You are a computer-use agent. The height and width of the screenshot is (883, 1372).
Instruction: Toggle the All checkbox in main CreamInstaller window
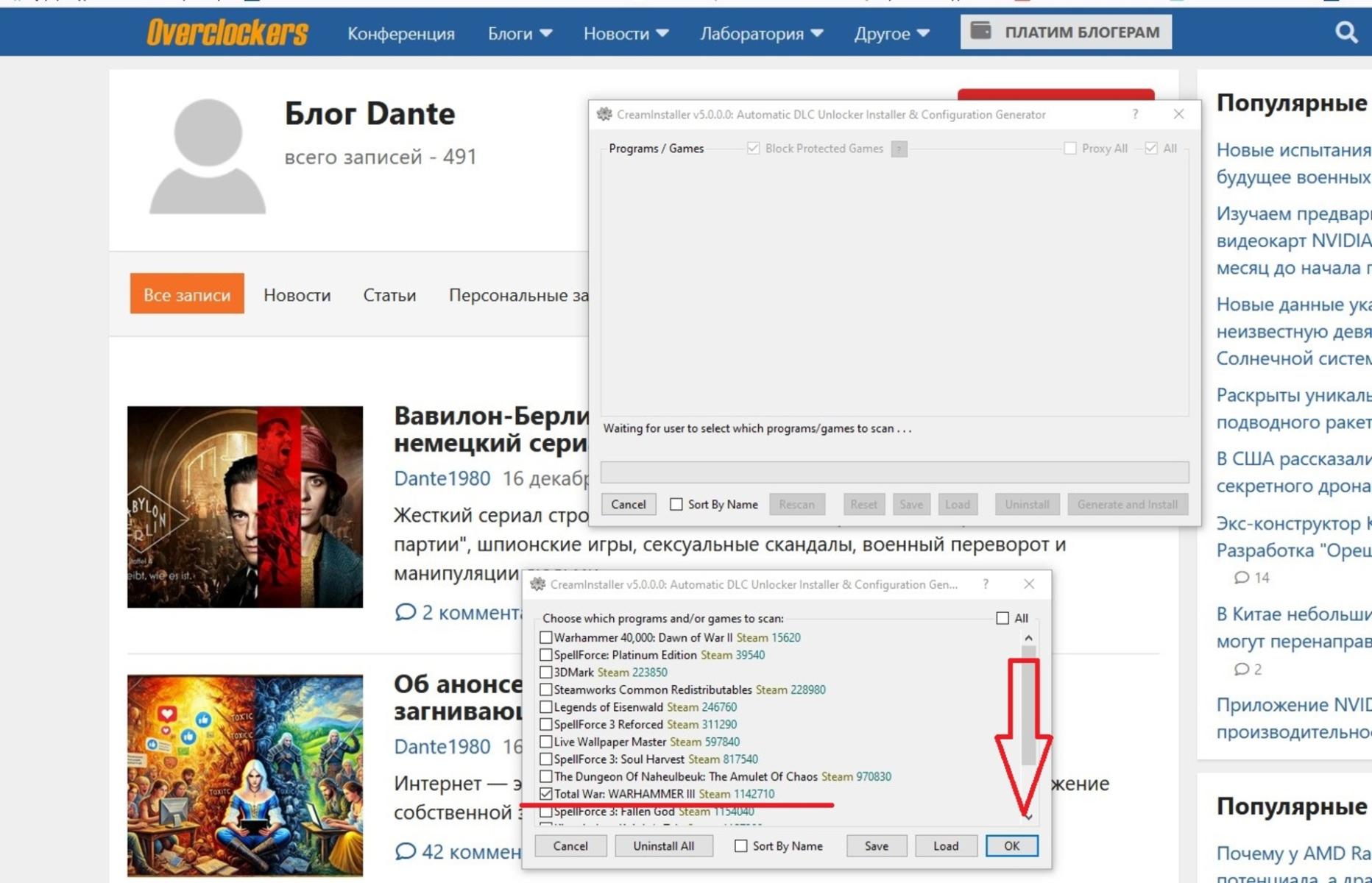point(1151,149)
